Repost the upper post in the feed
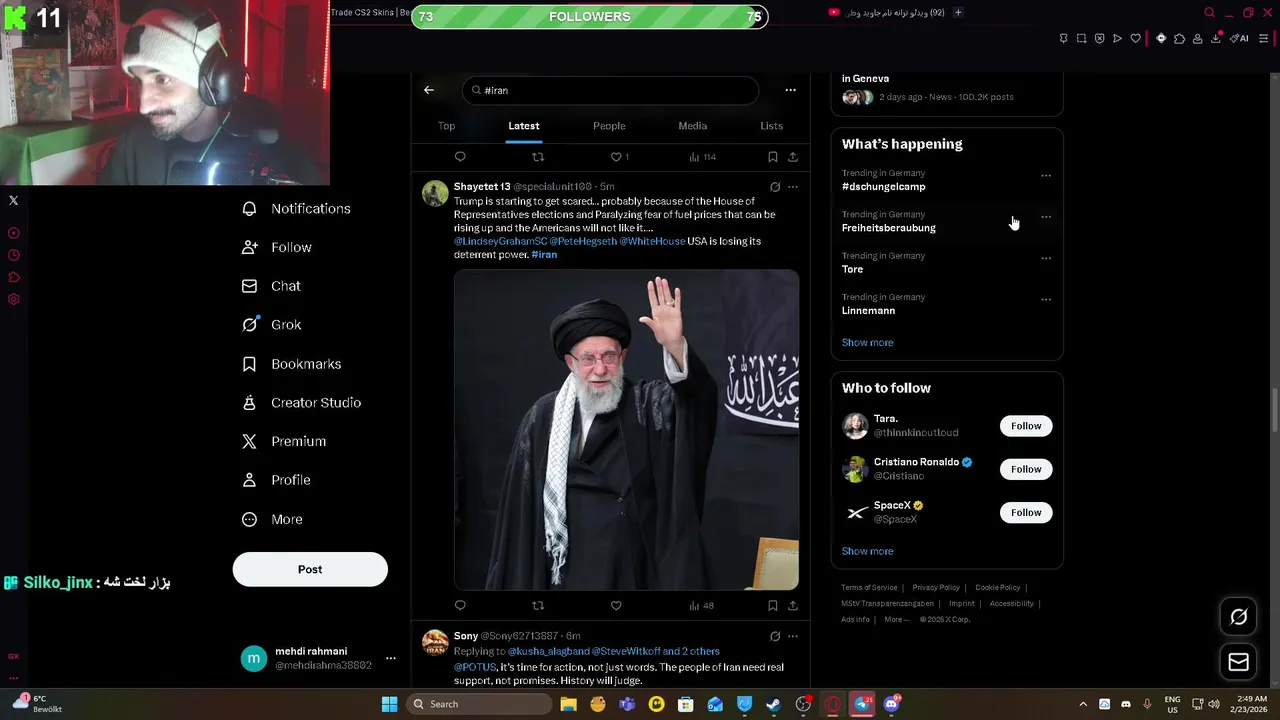Screen dimensions: 1280x720 538,157
